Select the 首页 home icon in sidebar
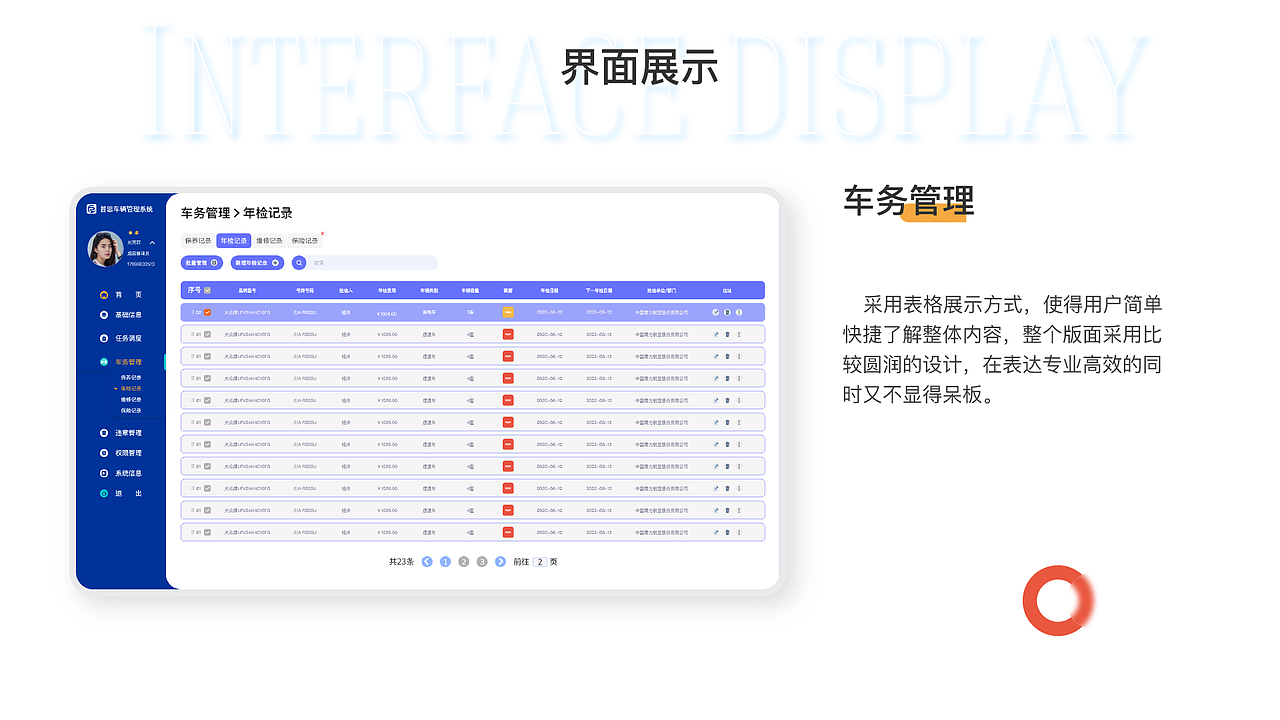Image resolution: width=1280 pixels, height=720 pixels. pos(103,294)
